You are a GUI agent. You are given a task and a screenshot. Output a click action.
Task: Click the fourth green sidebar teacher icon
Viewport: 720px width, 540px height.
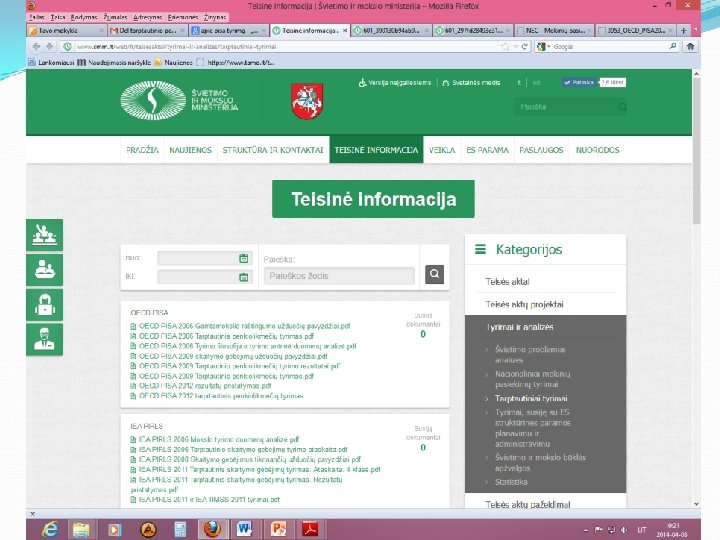(x=45, y=339)
